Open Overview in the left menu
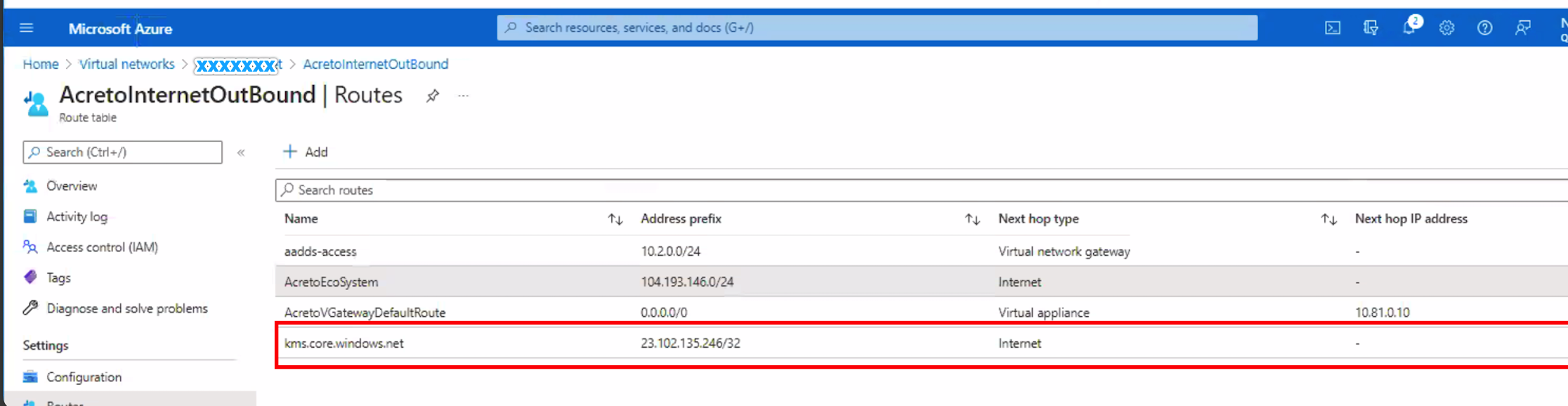Image resolution: width=1568 pixels, height=406 pixels. click(72, 186)
